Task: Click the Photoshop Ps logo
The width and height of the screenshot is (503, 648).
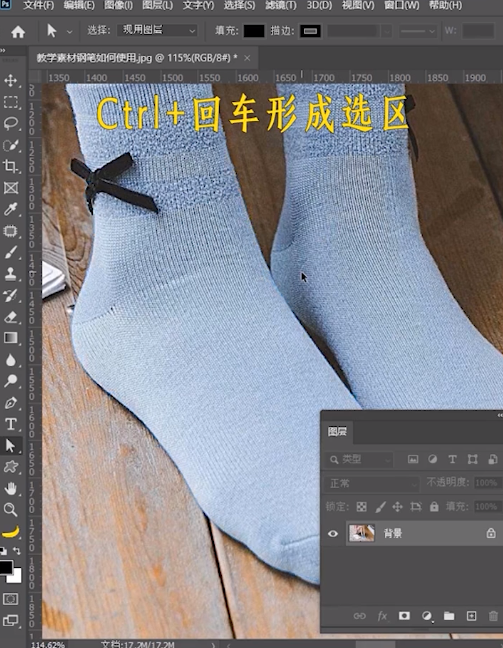Action: (6, 5)
